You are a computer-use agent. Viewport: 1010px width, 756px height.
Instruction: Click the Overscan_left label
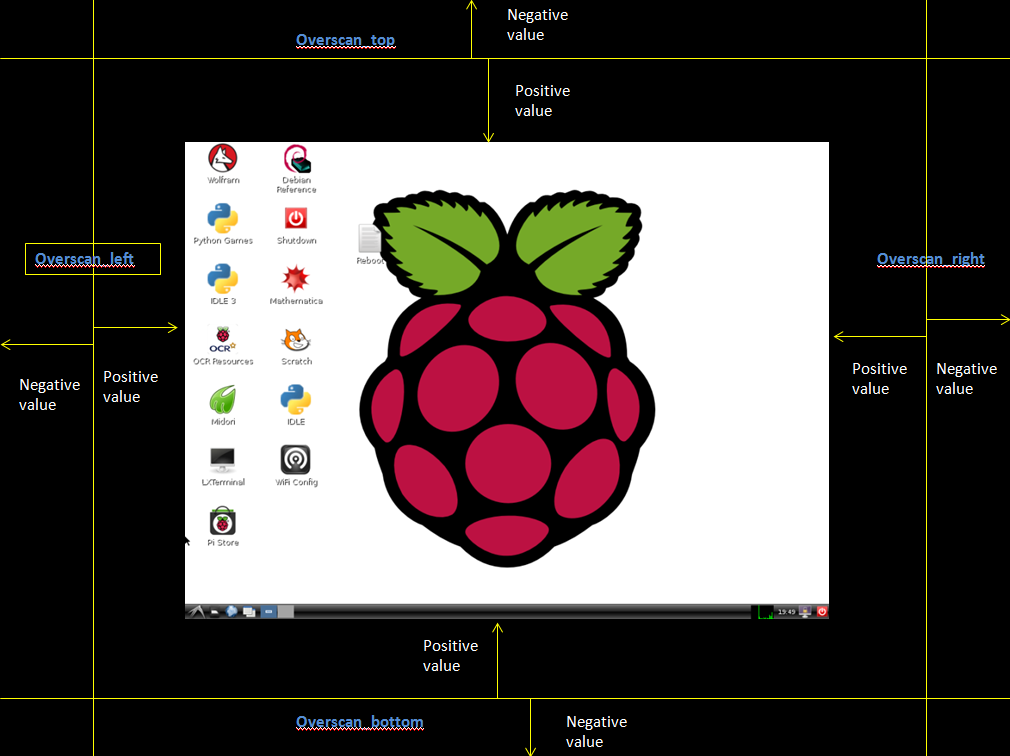coord(84,259)
